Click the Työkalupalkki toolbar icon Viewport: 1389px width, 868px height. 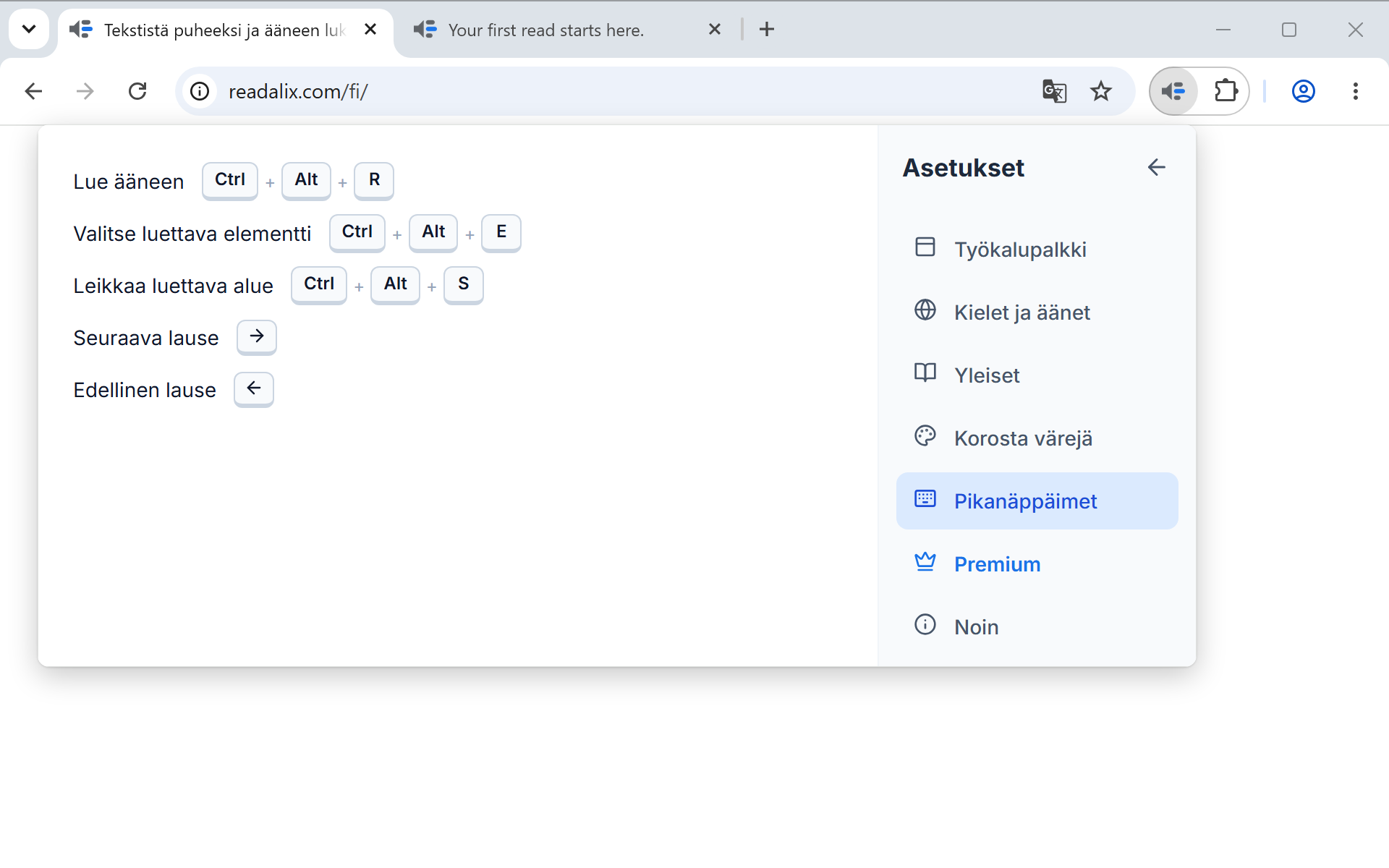(x=925, y=247)
